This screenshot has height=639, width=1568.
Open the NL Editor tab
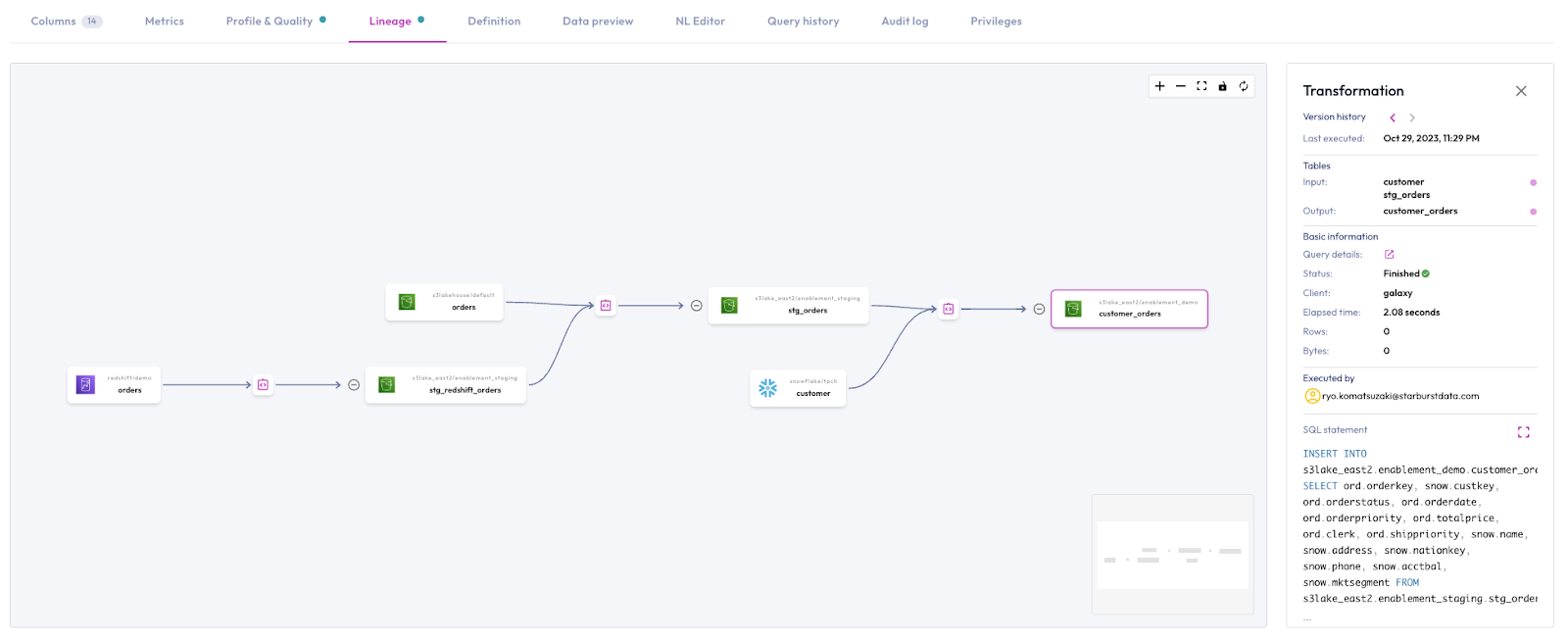[700, 22]
